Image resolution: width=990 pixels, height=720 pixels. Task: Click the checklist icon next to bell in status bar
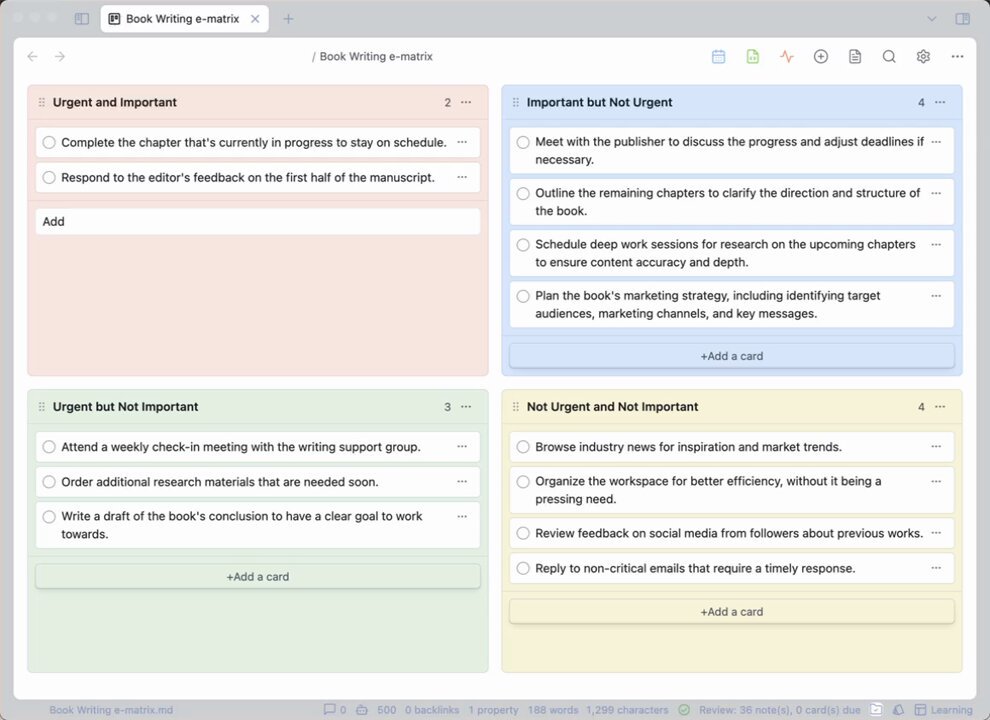coord(876,709)
